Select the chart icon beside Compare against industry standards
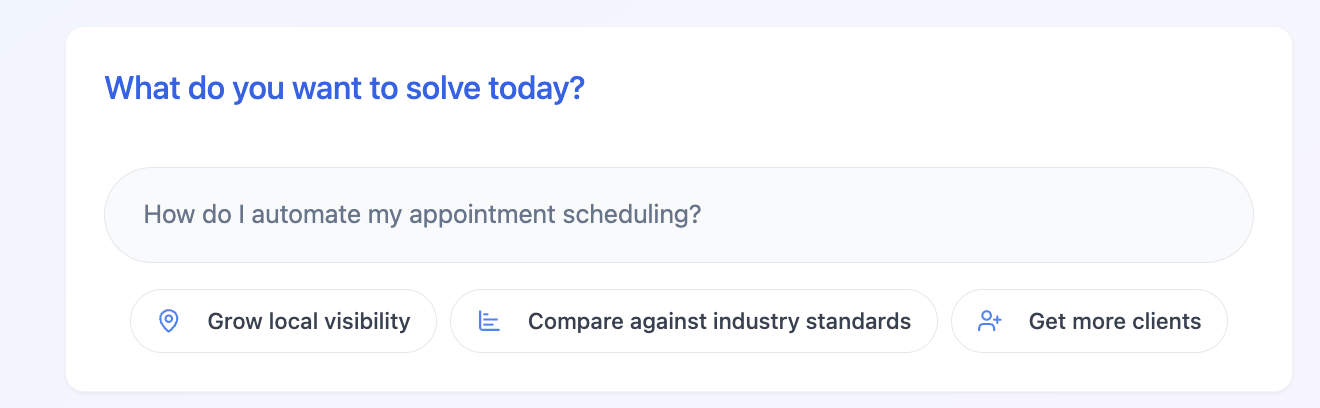 (489, 321)
